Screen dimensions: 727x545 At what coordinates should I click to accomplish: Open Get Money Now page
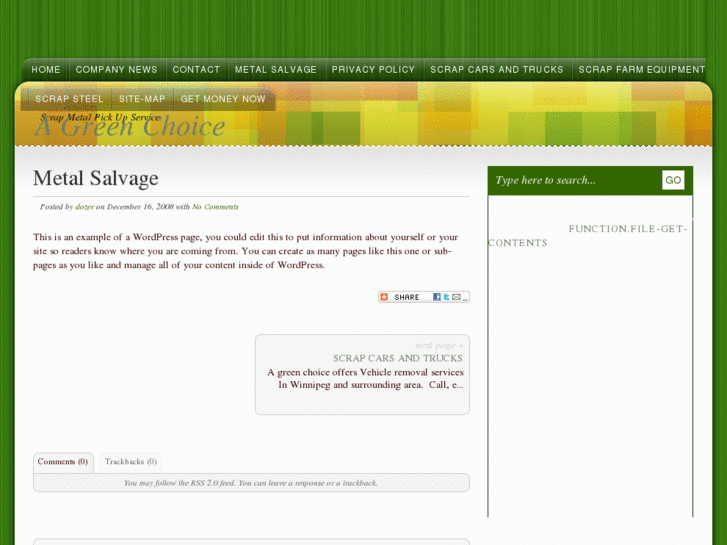click(x=223, y=99)
